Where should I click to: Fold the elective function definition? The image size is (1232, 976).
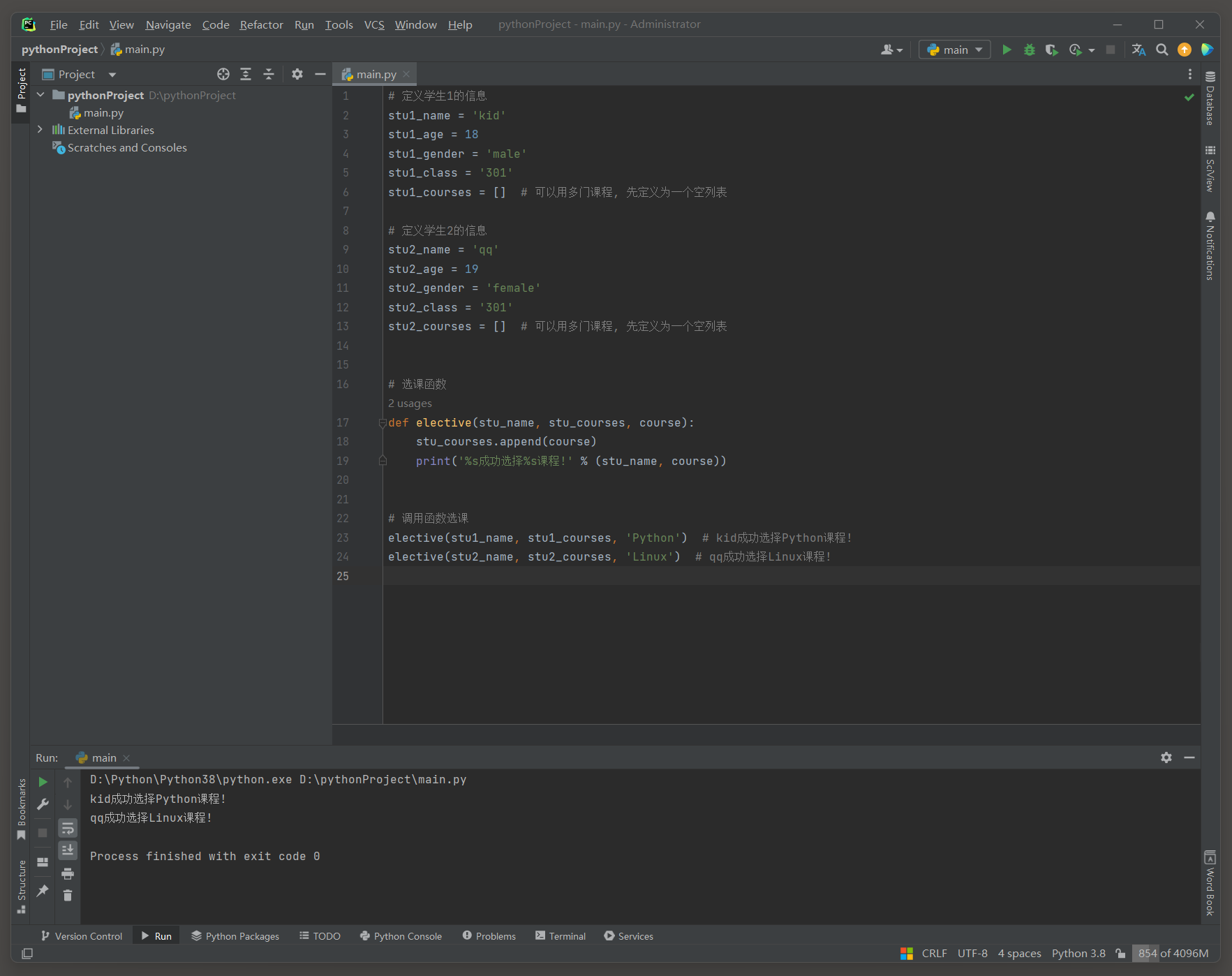tap(383, 422)
